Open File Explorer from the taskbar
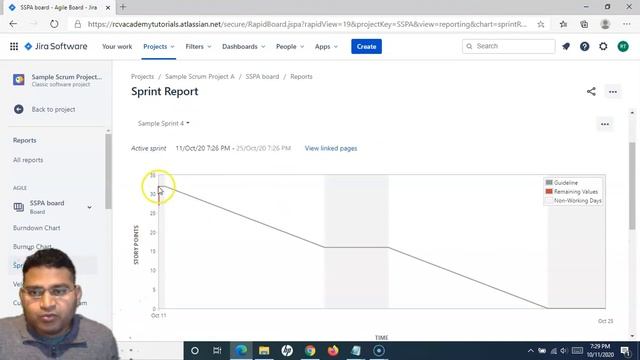Screen dimensions: 640x360 (x=264, y=351)
